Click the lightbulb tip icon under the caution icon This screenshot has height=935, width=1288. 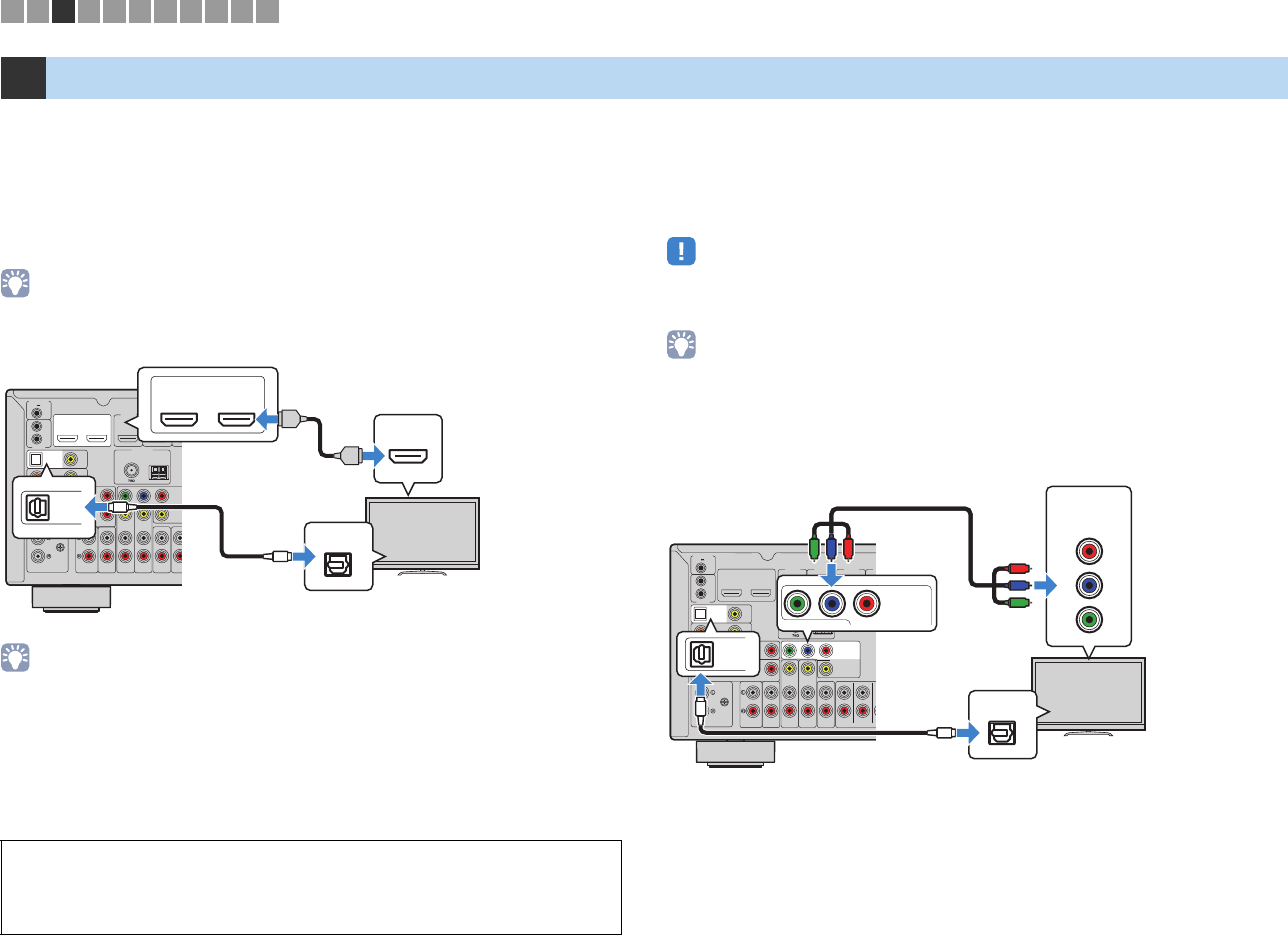point(680,345)
